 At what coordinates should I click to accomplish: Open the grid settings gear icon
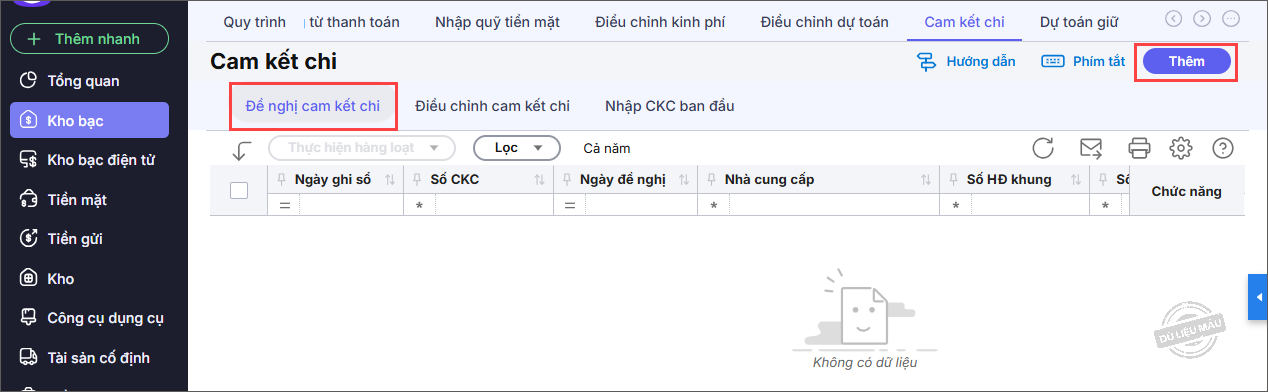click(x=1181, y=148)
